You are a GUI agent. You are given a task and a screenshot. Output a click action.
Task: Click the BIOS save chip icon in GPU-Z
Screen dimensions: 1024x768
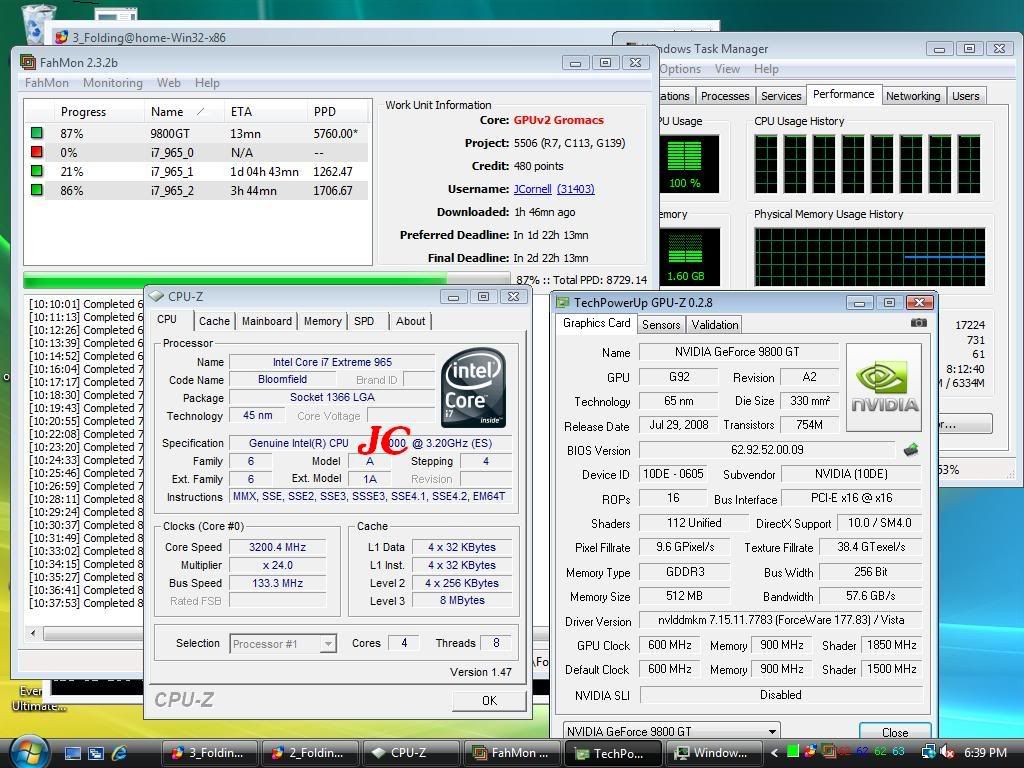[x=911, y=449]
